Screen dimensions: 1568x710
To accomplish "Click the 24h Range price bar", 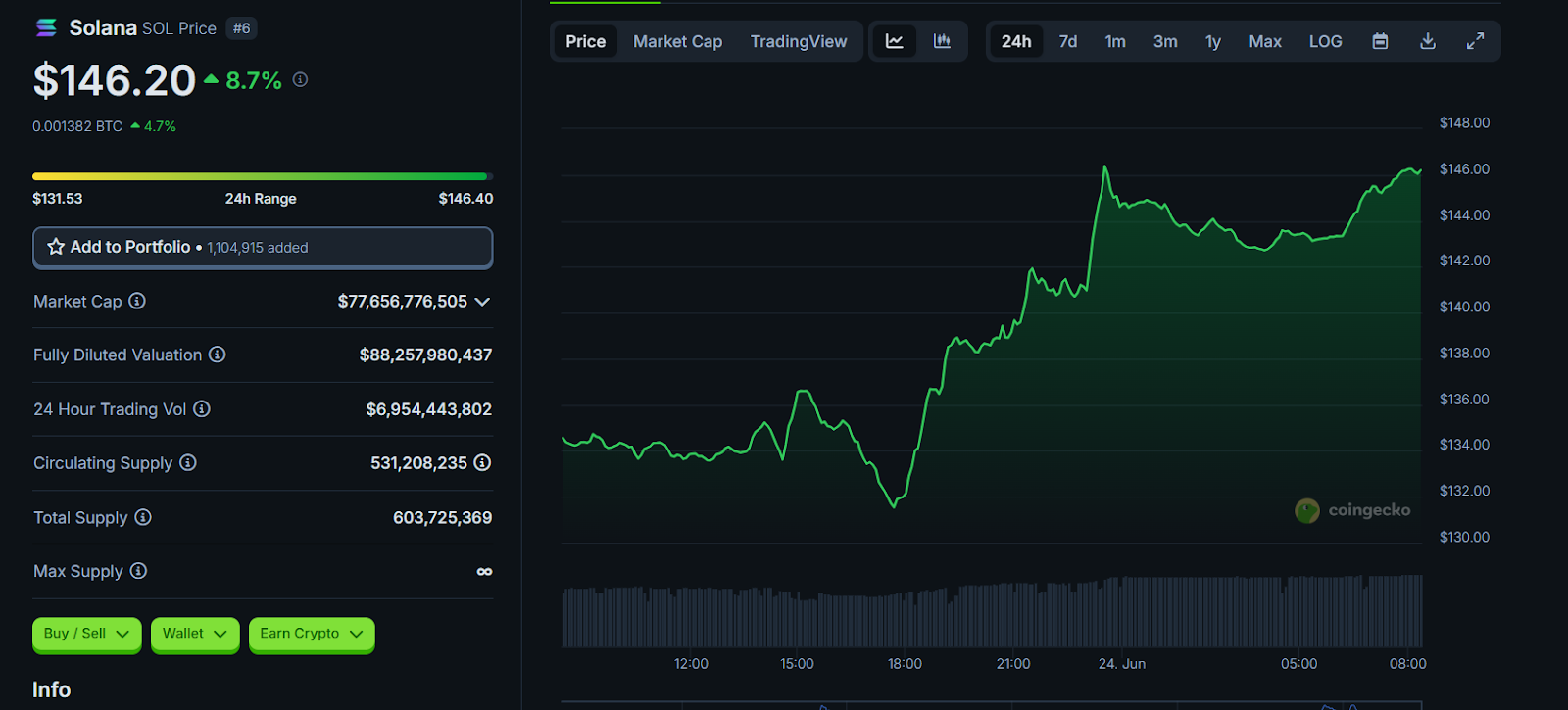I will point(262,177).
